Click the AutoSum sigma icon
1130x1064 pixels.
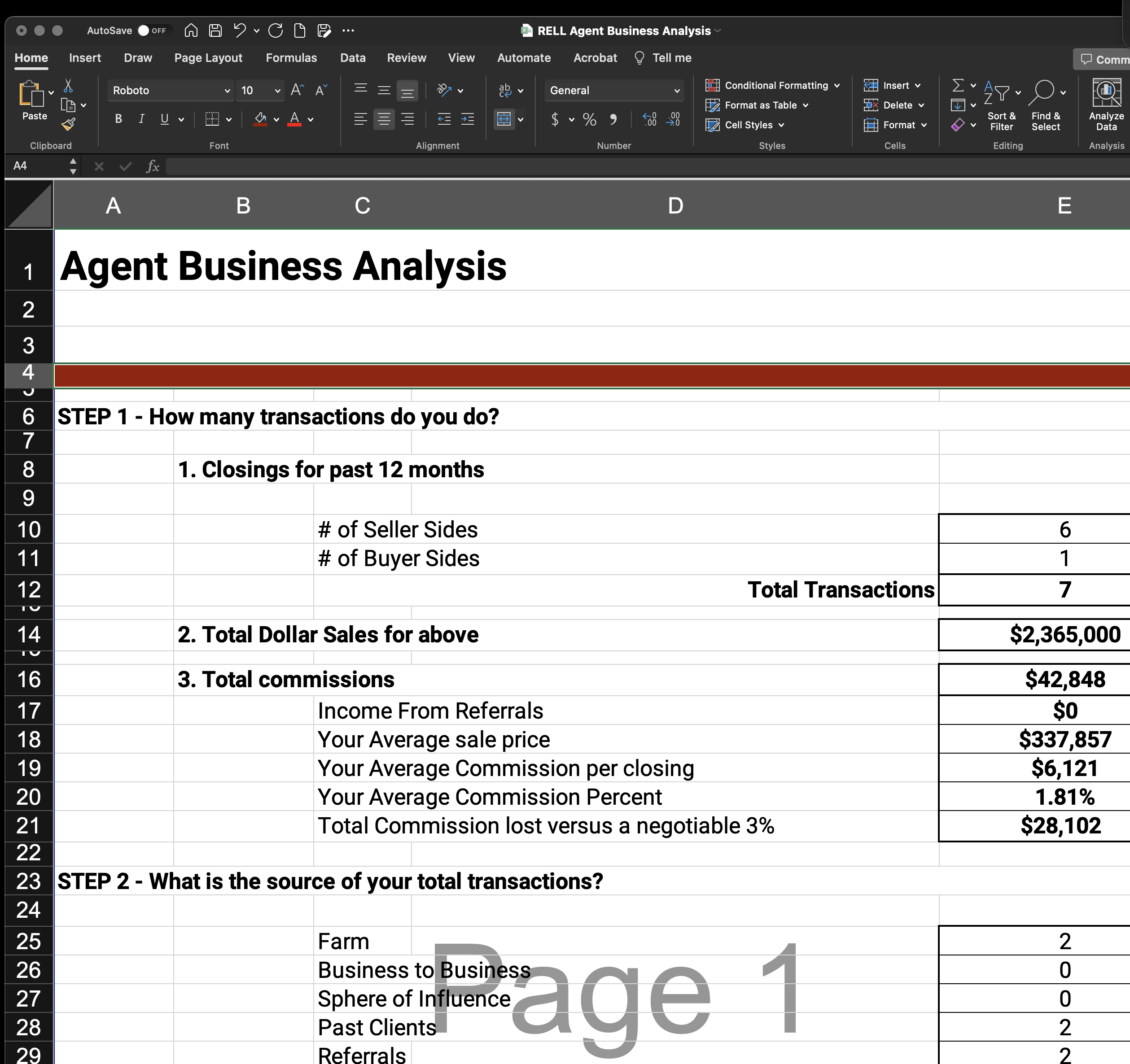(958, 85)
